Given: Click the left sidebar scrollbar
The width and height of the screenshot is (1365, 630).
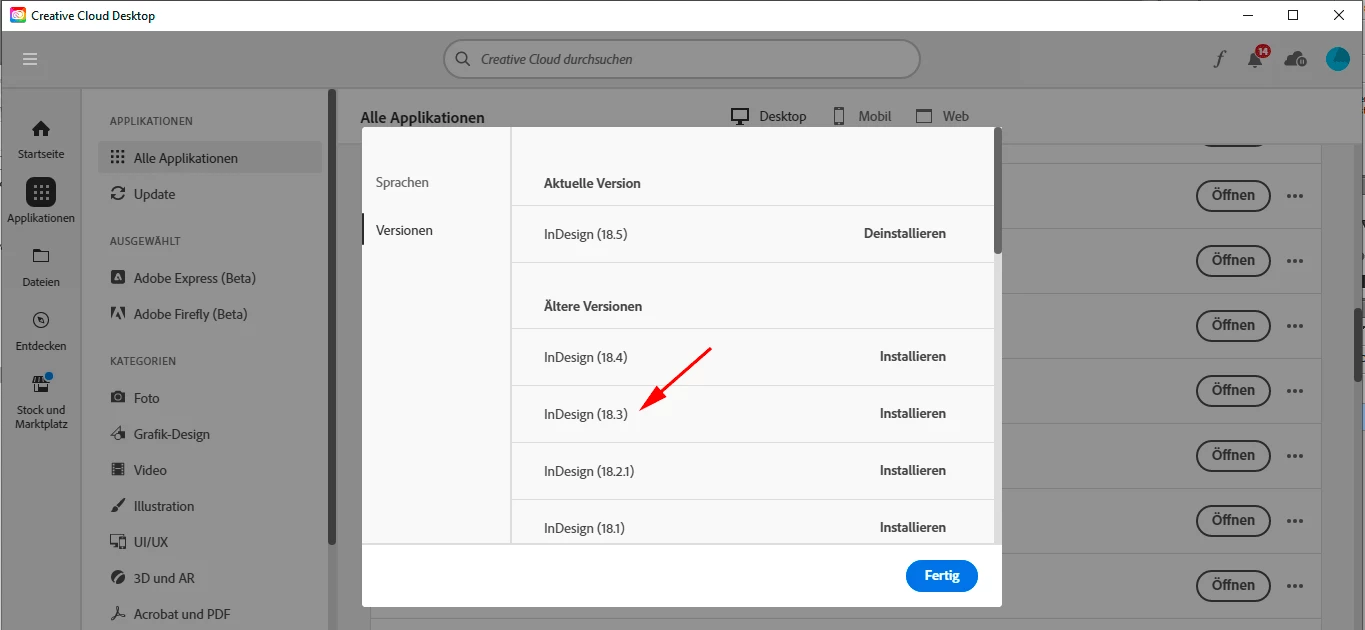Looking at the screenshot, I should pos(332,317).
